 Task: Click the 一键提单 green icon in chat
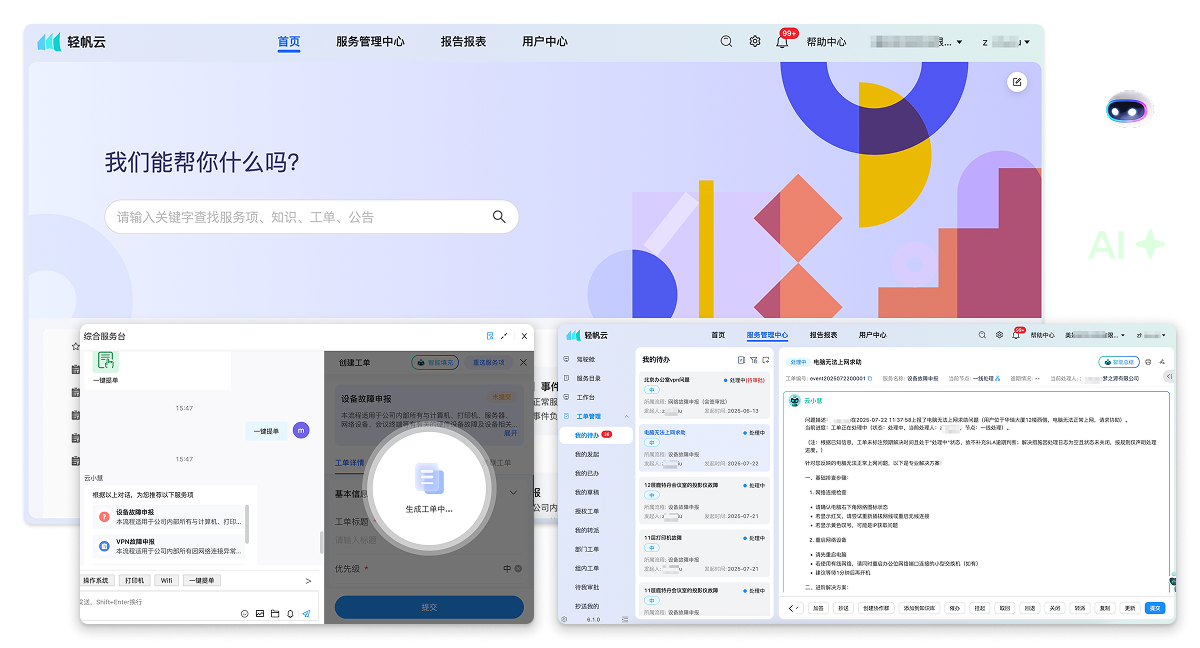tap(105, 362)
